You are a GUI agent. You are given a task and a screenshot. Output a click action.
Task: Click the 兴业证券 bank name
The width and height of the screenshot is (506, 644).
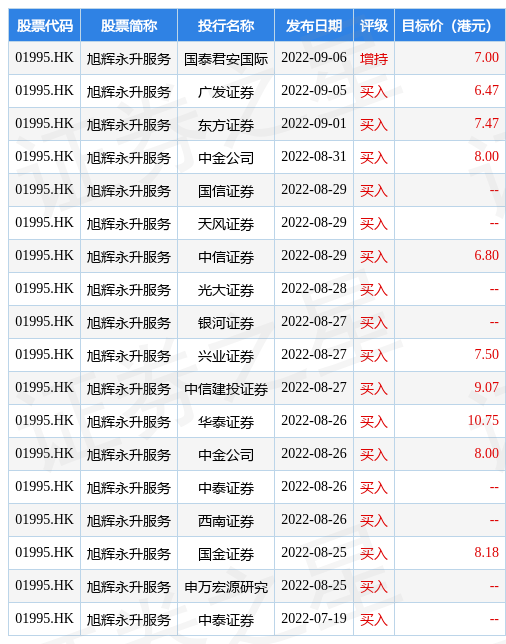click(226, 356)
